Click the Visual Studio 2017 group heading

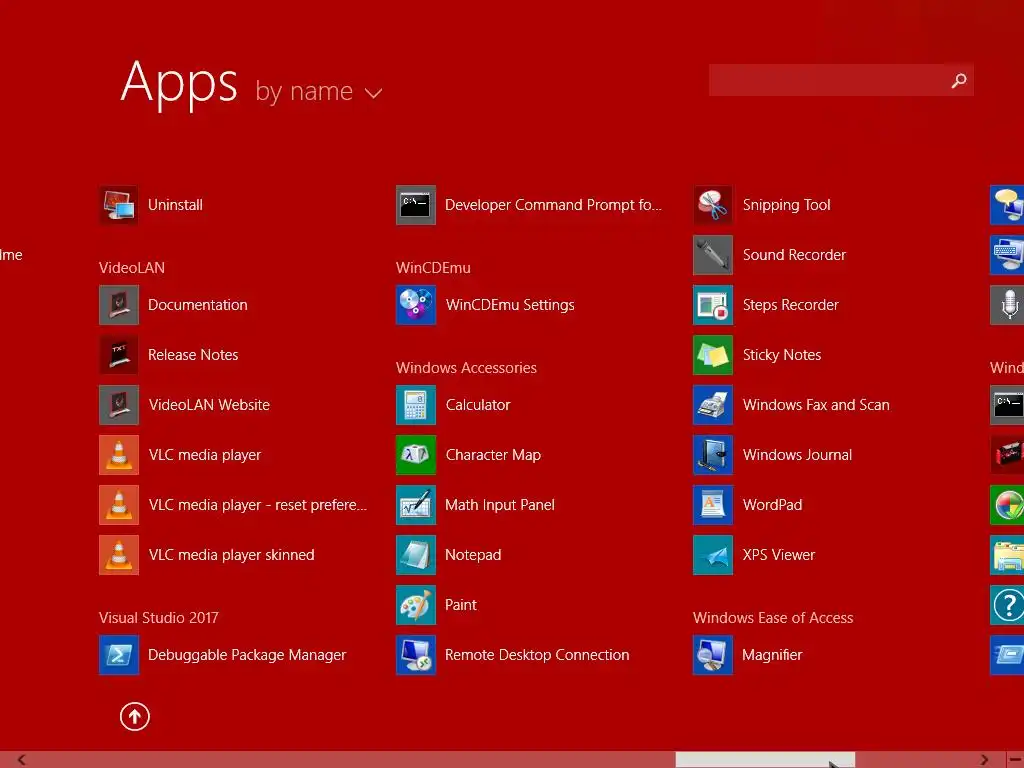point(159,618)
